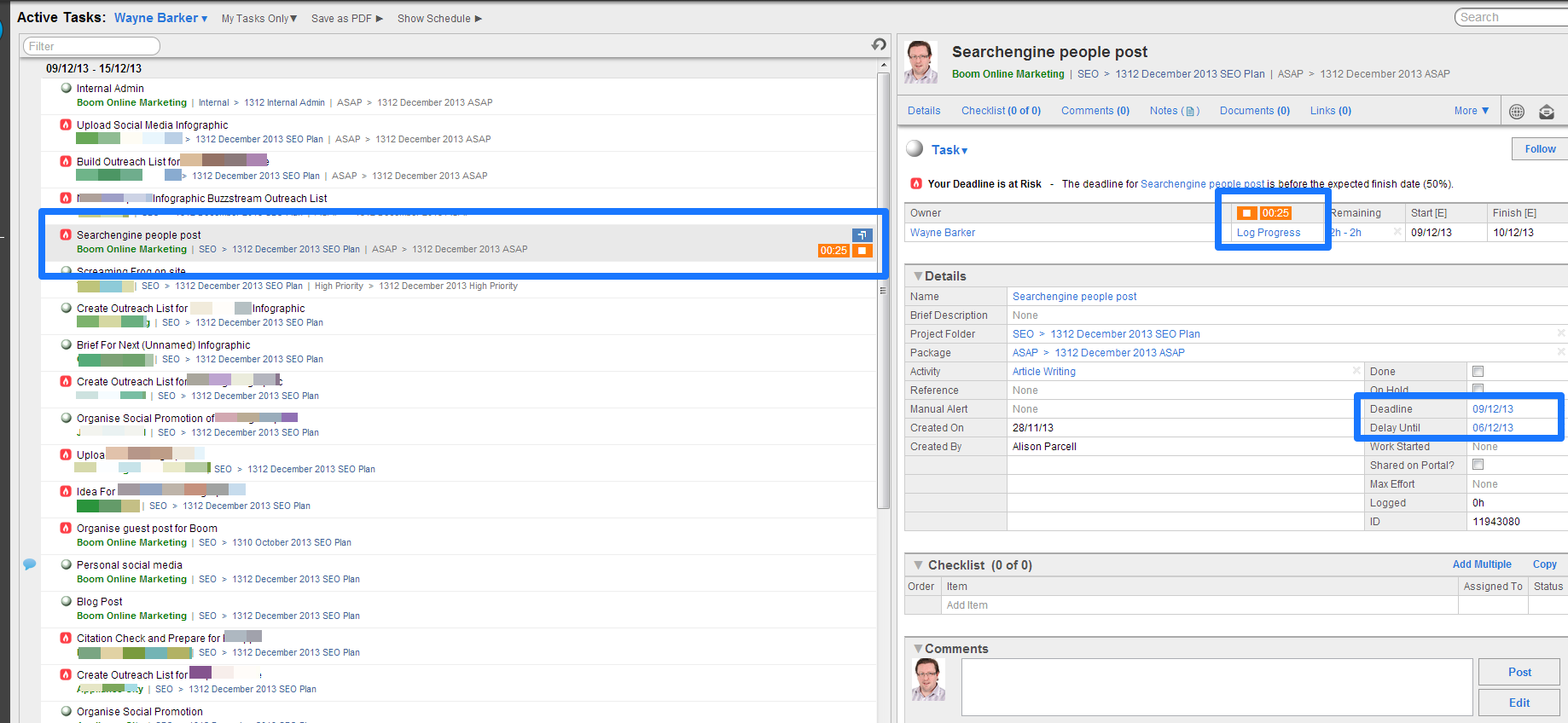Tick the Done checkbox

coord(1478,372)
